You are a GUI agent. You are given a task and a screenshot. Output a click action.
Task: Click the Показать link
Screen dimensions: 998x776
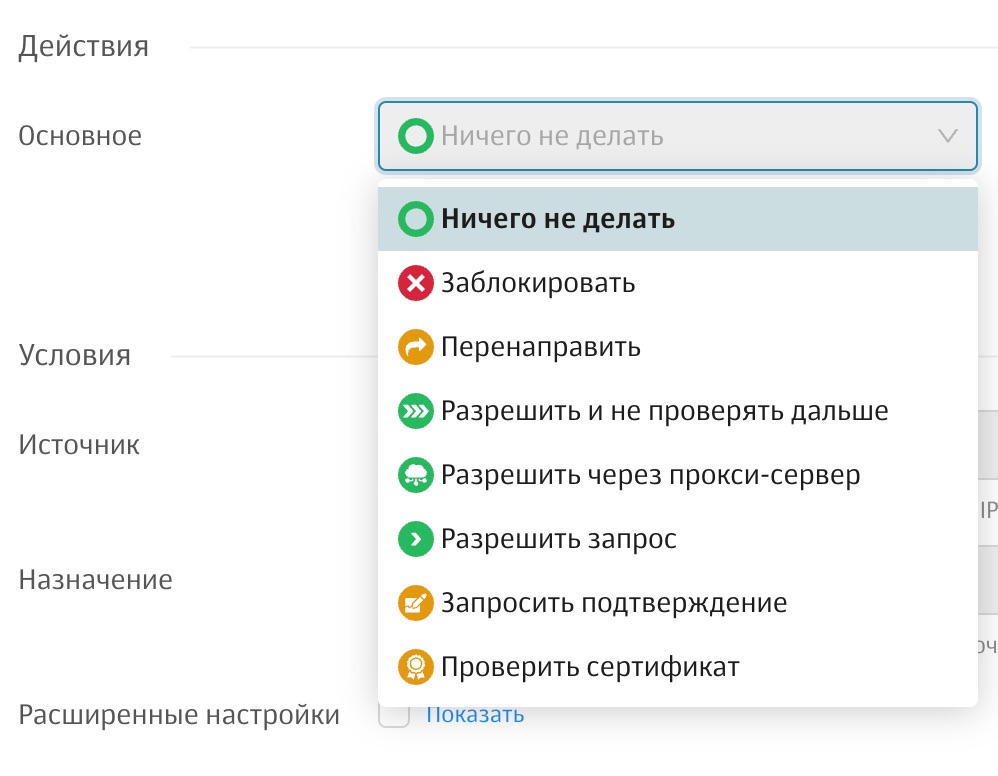pyautogui.click(x=475, y=715)
